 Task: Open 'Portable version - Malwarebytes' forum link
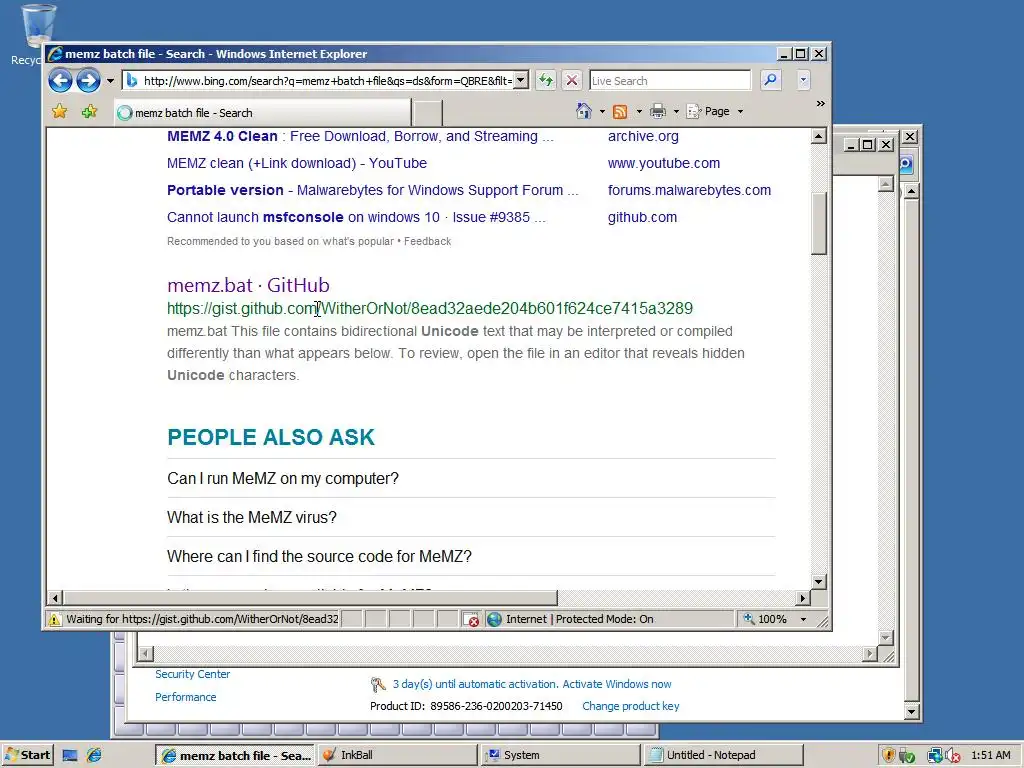point(372,190)
